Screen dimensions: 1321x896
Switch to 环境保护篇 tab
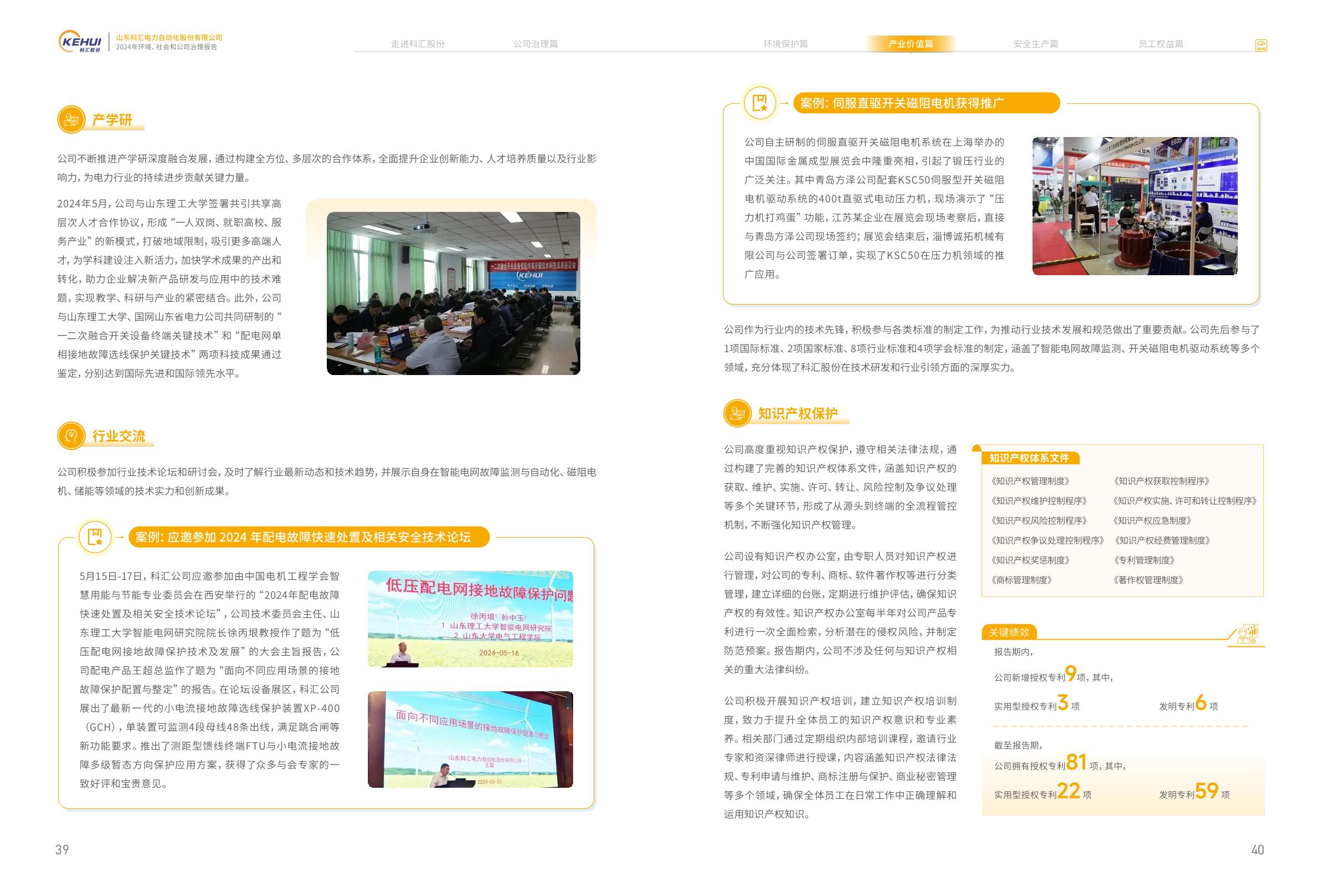click(x=786, y=44)
